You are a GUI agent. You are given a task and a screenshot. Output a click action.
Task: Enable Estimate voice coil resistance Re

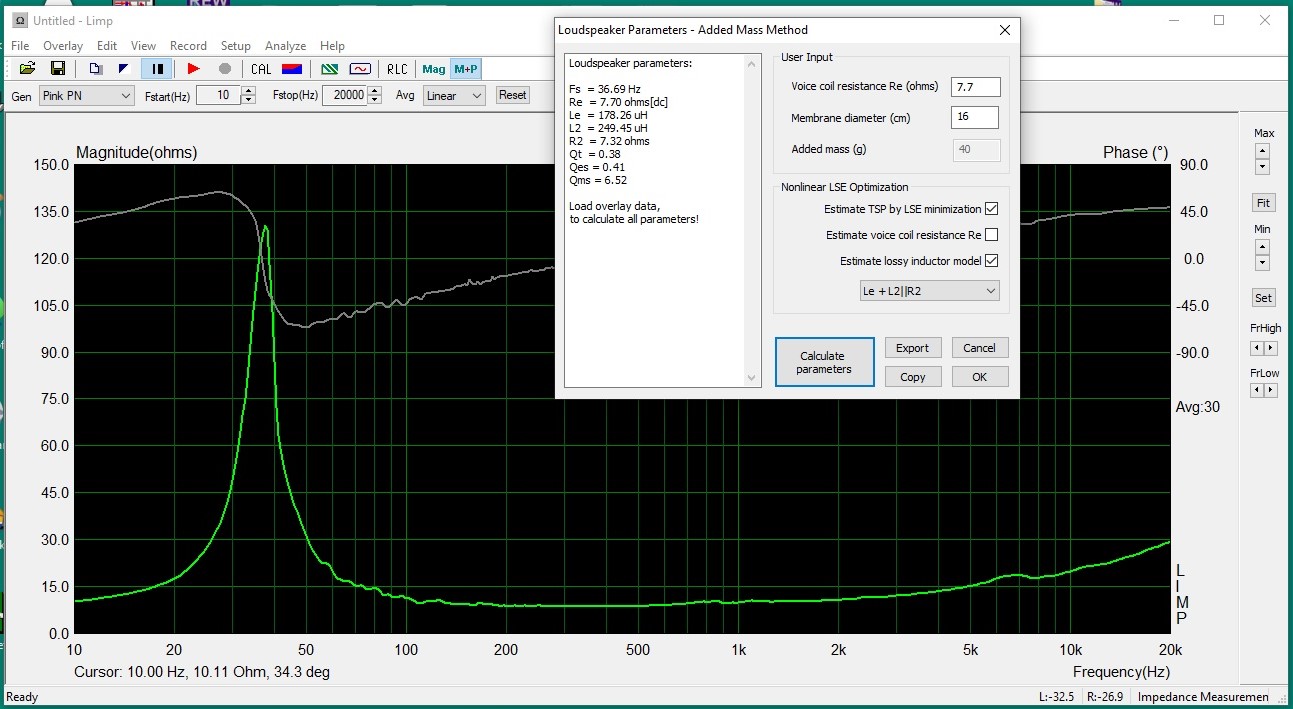(991, 235)
